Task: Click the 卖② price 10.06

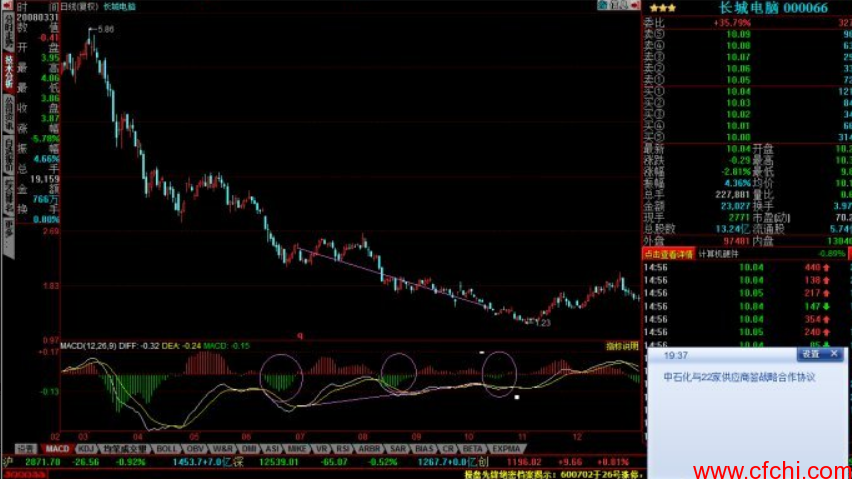Action: pyautogui.click(x=738, y=68)
